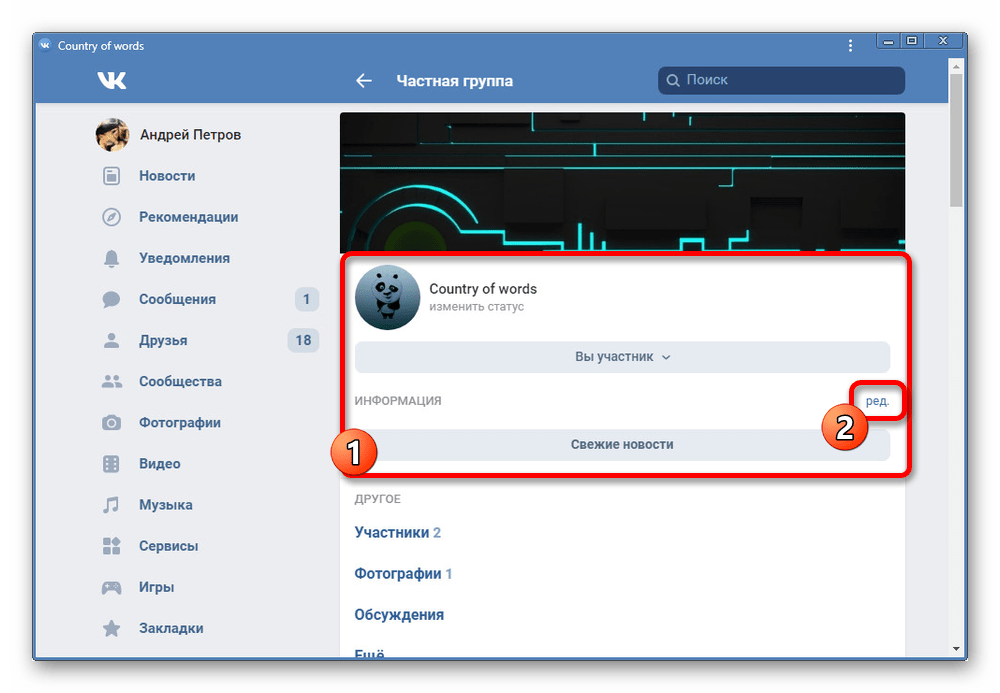Screen dimensions: 1000x693
Task: Open the Музыка section
Action: click(165, 505)
